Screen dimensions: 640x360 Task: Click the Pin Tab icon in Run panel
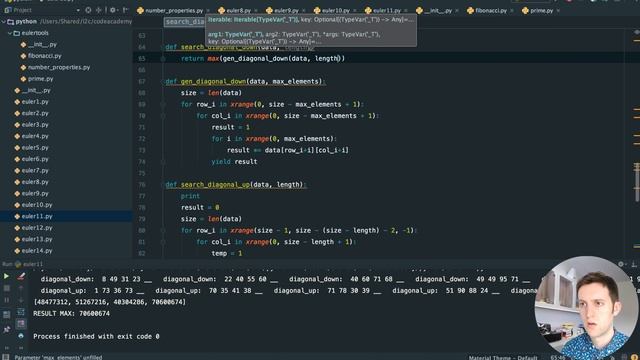7,329
